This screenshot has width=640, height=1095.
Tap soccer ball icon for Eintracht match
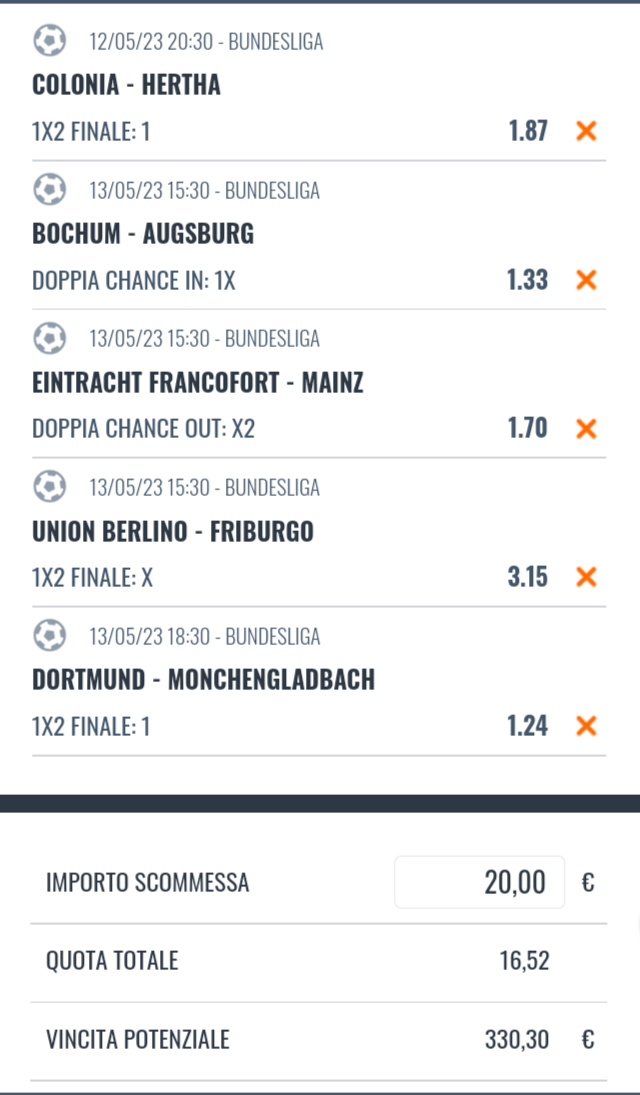click(x=49, y=339)
